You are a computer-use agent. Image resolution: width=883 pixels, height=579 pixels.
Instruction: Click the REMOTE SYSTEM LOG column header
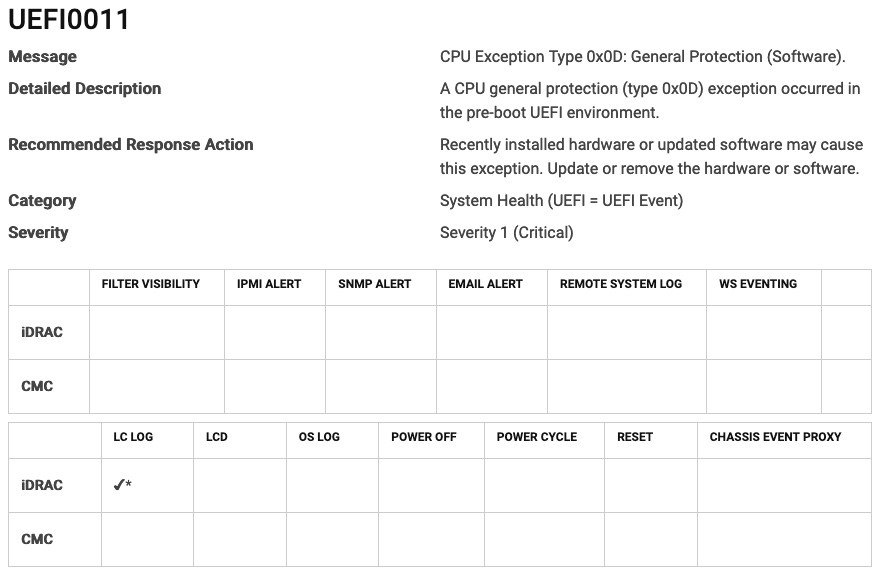click(621, 284)
